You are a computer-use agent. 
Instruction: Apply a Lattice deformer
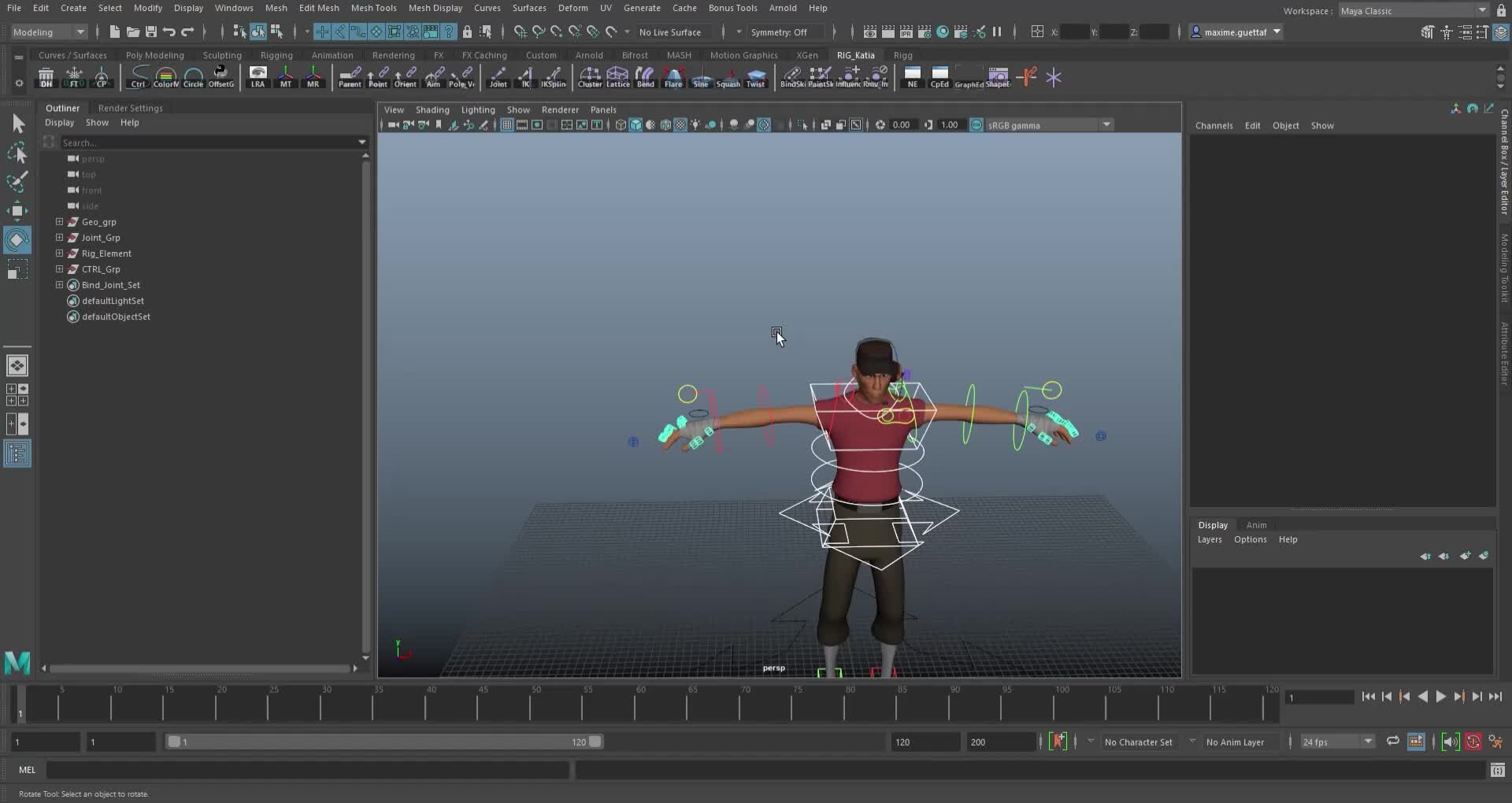pos(618,76)
